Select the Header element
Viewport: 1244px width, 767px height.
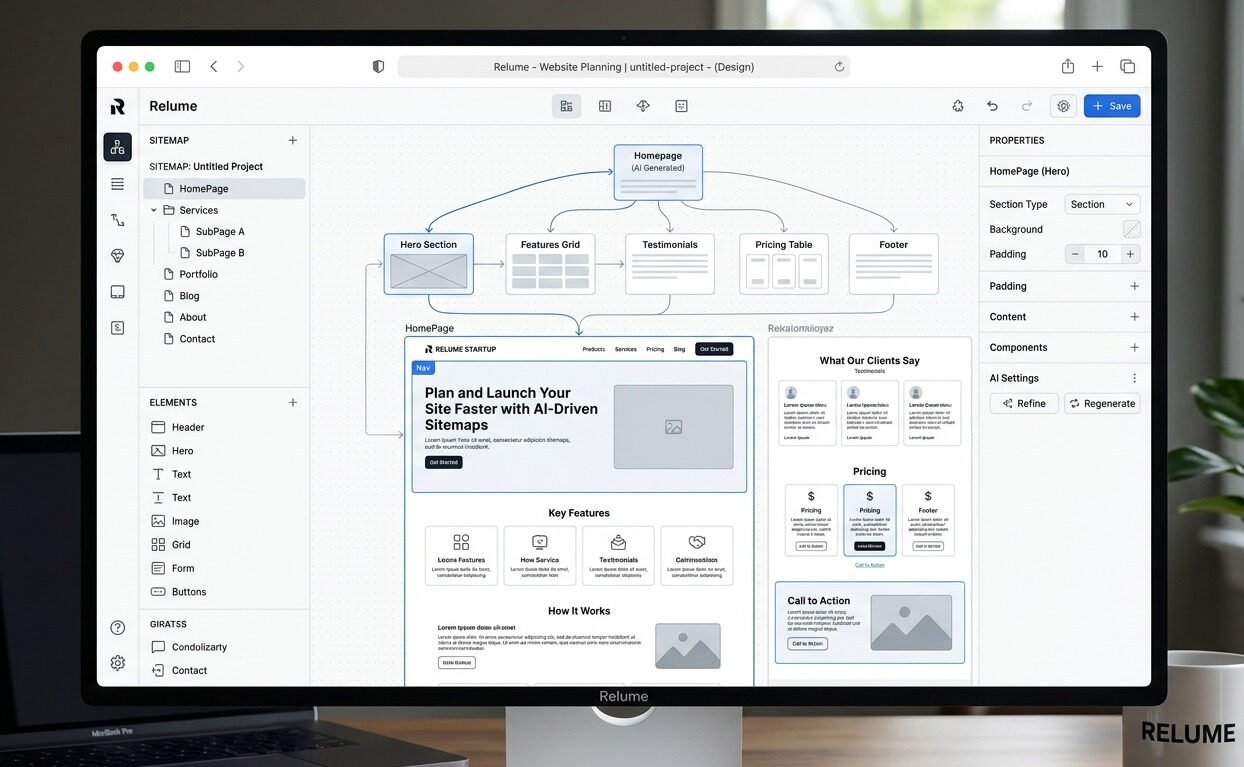[178, 427]
